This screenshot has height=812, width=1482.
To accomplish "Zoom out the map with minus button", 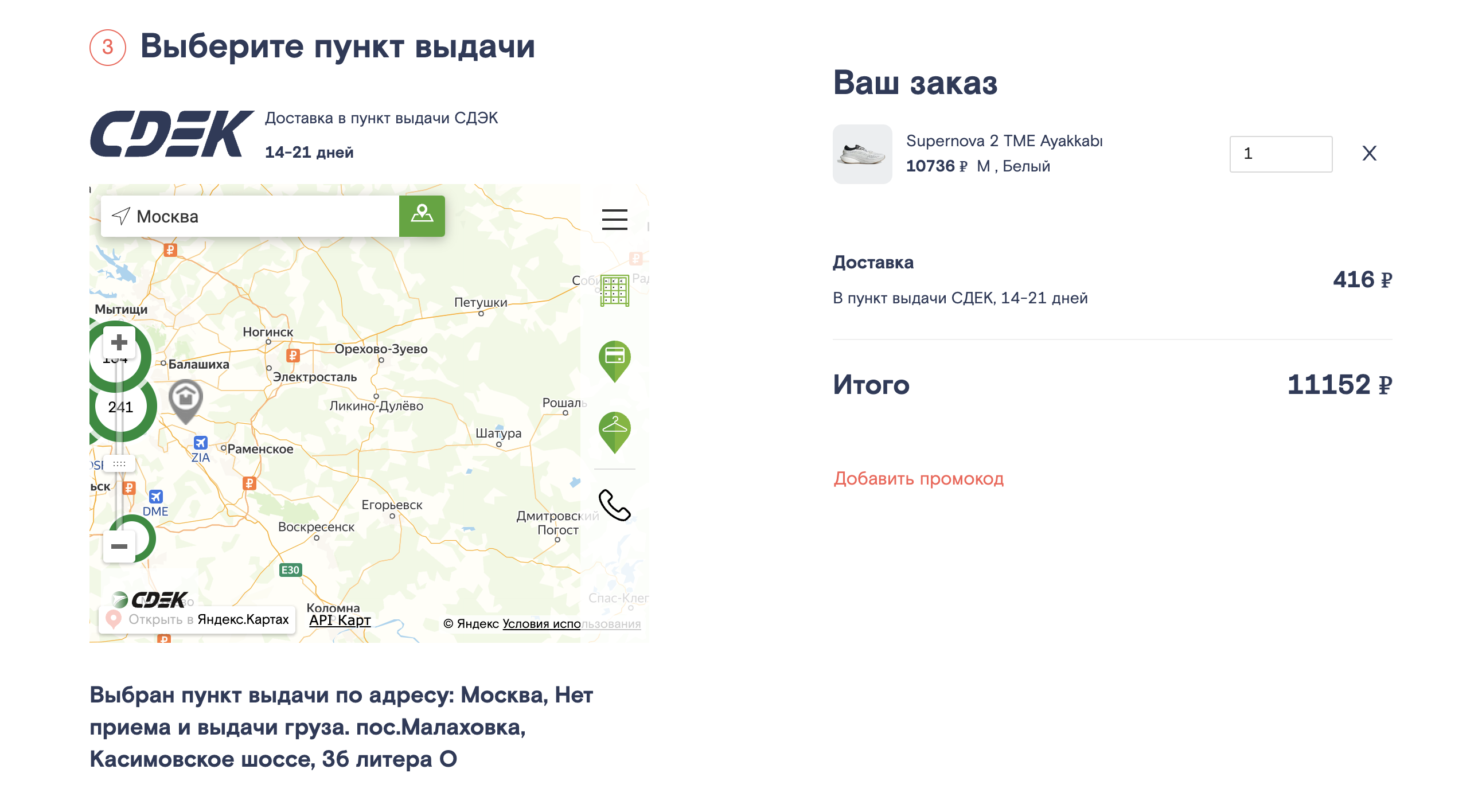I will point(119,546).
